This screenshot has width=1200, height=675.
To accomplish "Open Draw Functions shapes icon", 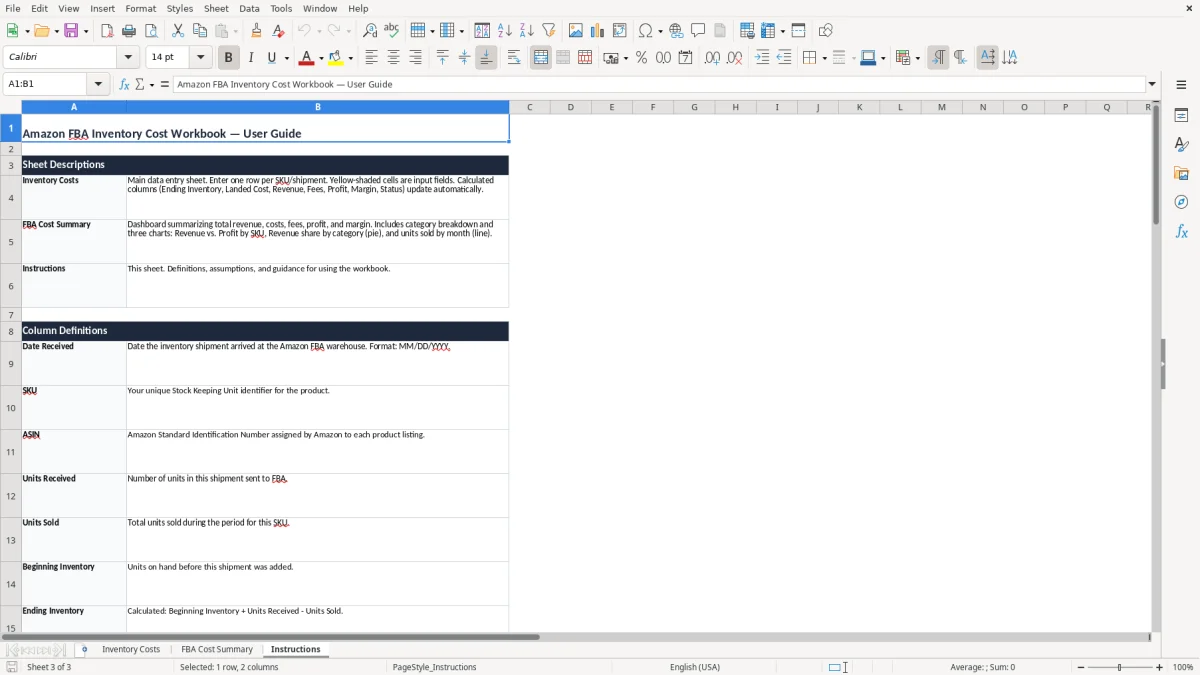I will pyautogui.click(x=825, y=31).
